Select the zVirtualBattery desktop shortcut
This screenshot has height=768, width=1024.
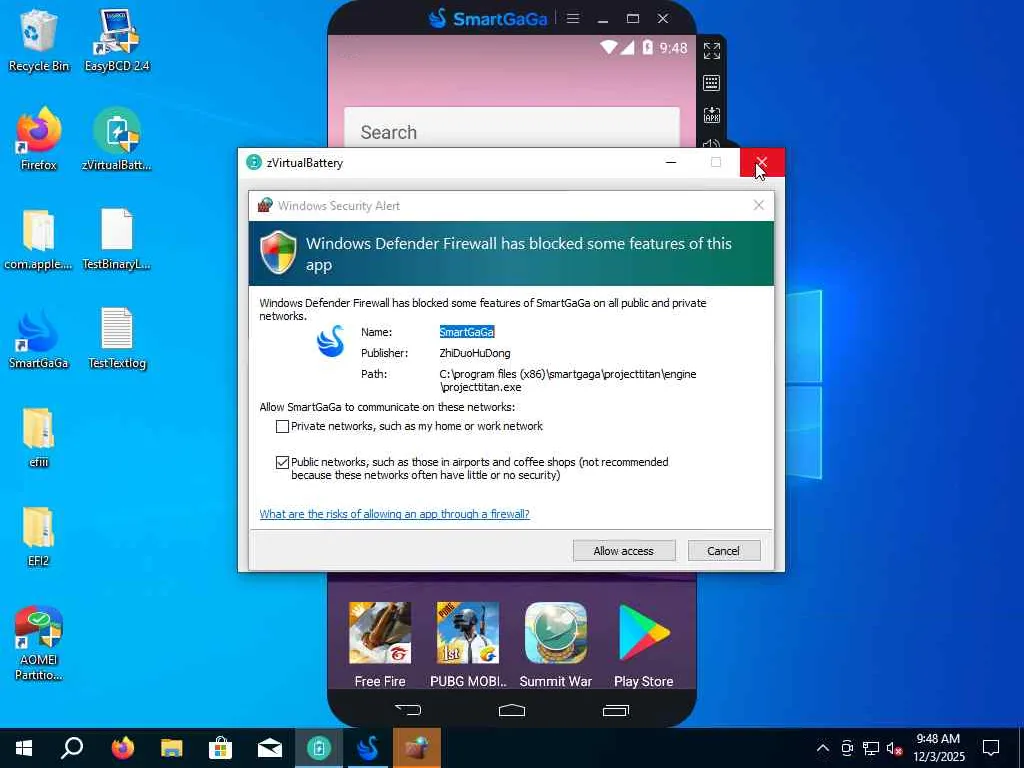[117, 139]
